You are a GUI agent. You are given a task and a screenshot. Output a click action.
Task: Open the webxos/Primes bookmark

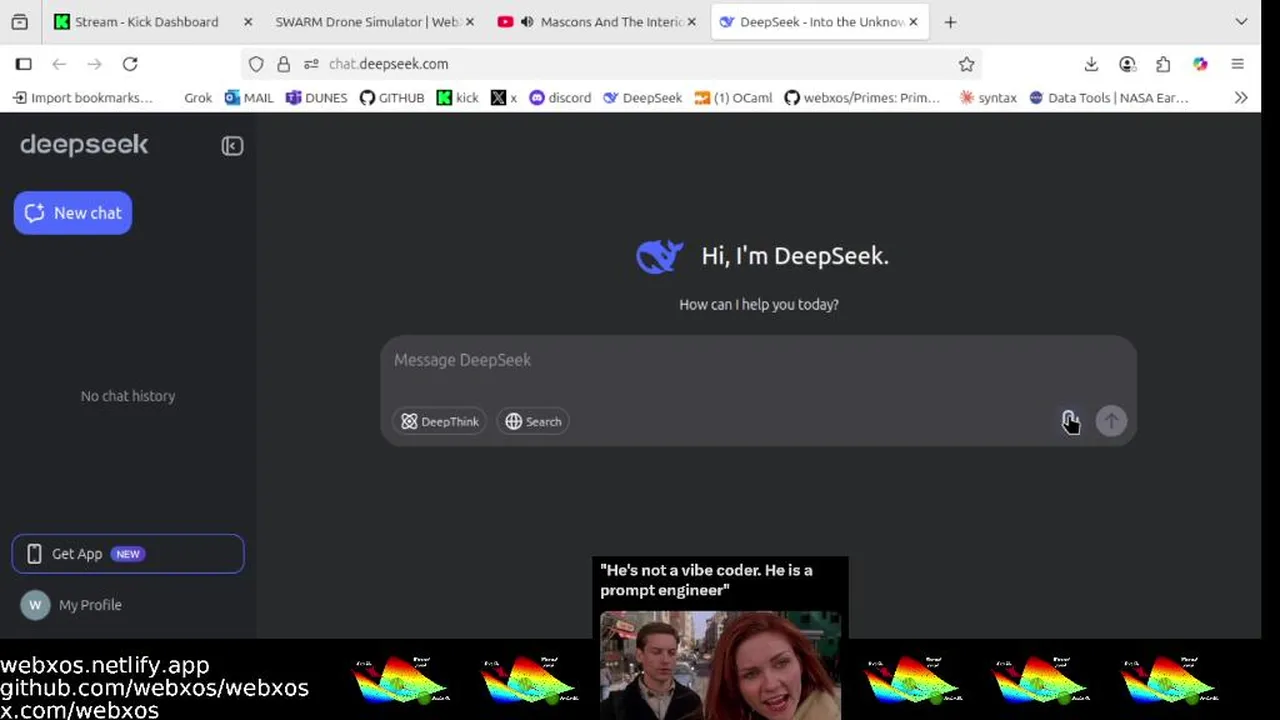[x=862, y=98]
